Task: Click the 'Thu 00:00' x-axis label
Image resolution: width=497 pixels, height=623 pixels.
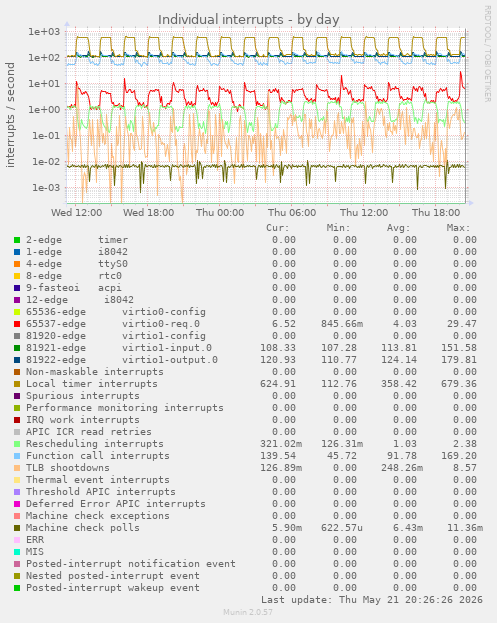Action: pos(220,213)
